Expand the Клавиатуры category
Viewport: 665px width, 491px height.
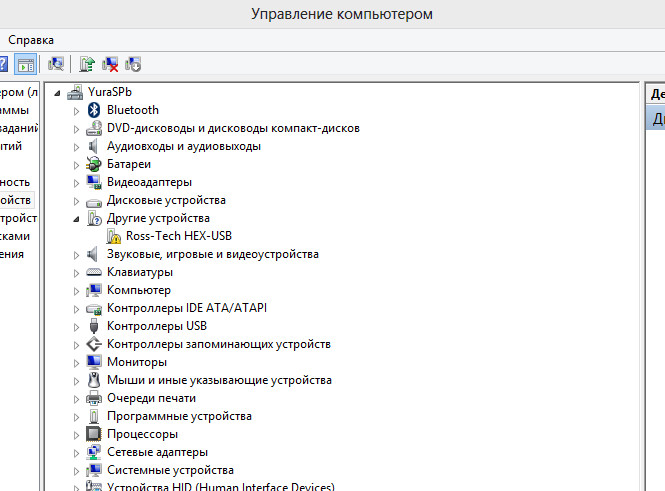76,273
